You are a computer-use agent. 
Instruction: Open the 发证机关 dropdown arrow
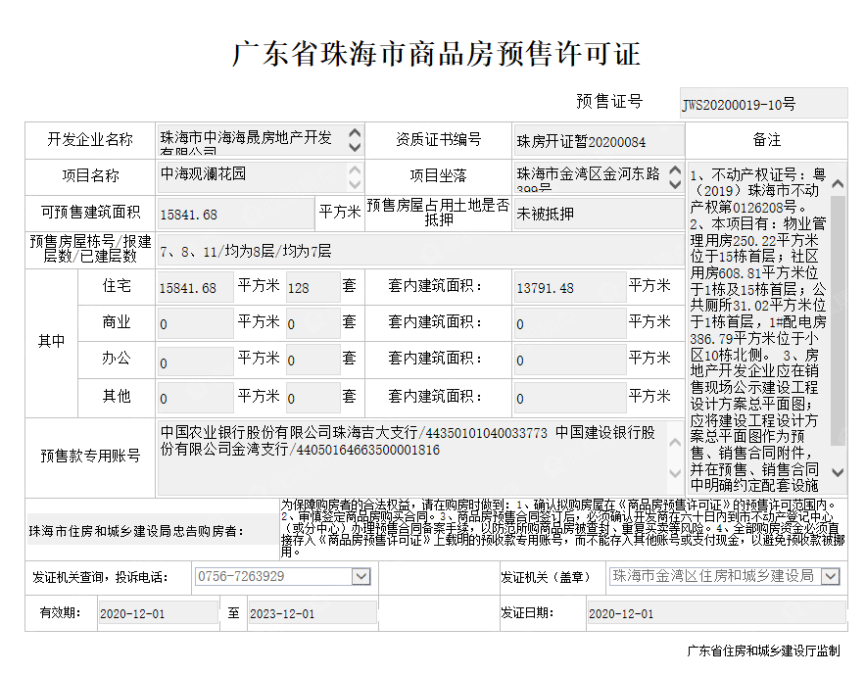click(830, 577)
